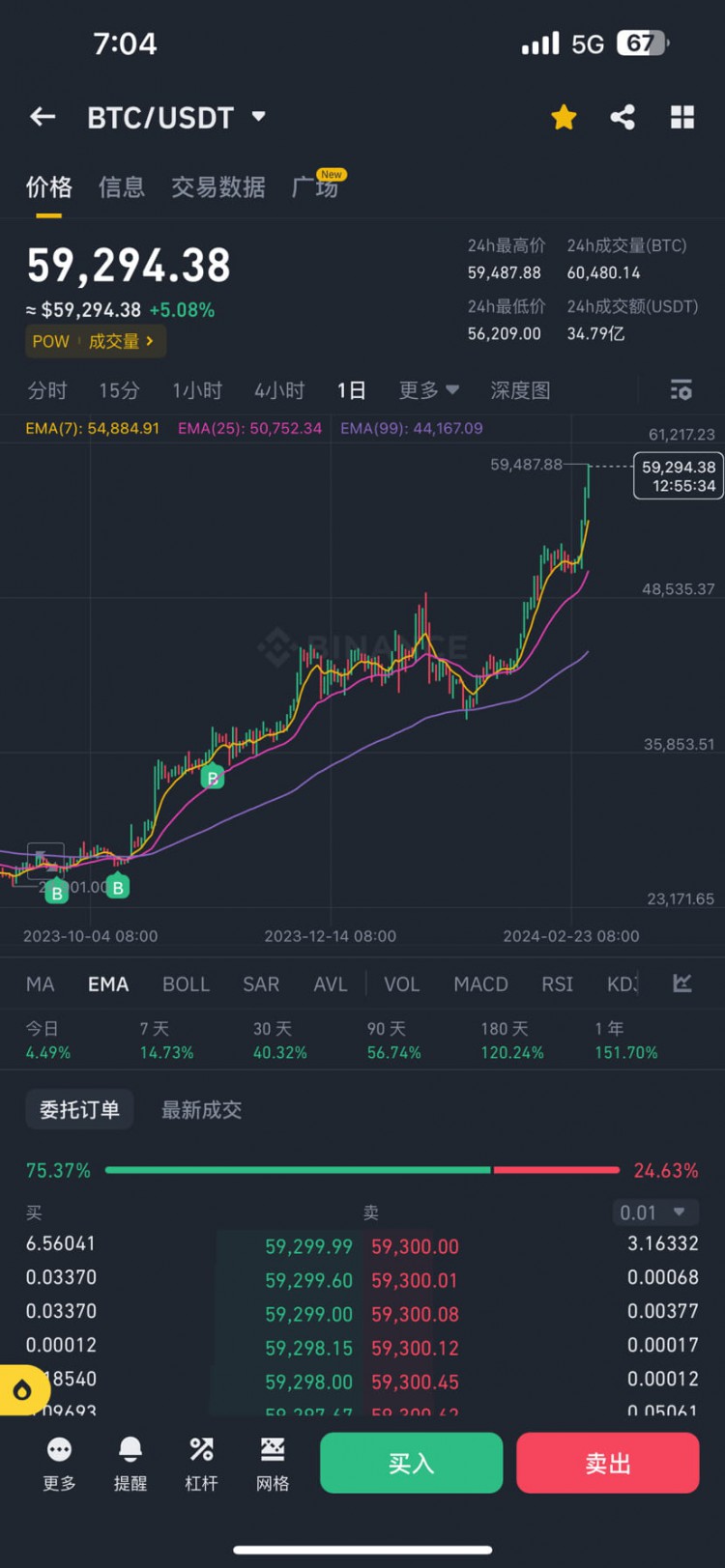
Task: Tap the B buy marker near 2023-11
Action: pyautogui.click(x=213, y=776)
